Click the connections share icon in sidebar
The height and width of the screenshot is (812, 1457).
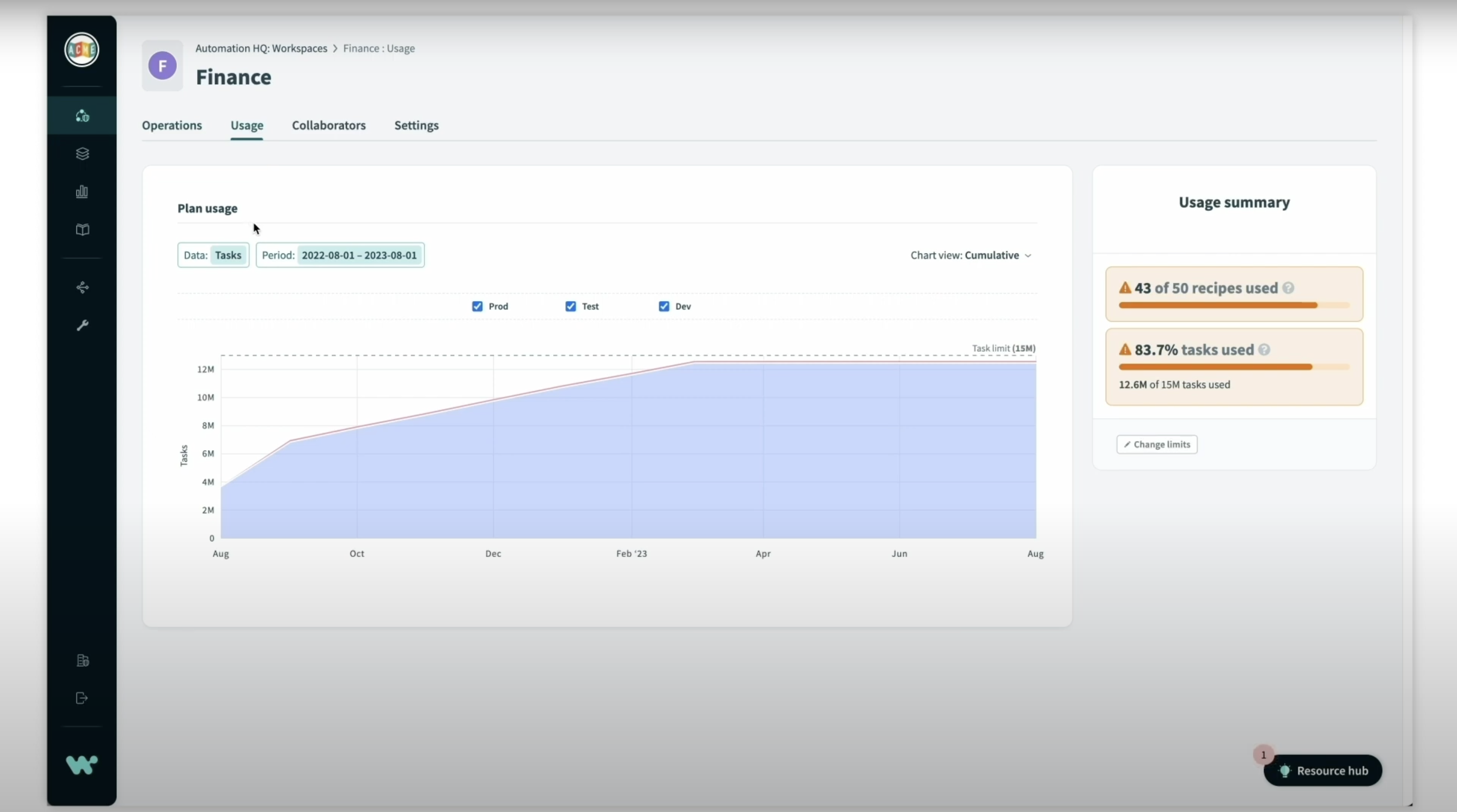click(x=82, y=287)
